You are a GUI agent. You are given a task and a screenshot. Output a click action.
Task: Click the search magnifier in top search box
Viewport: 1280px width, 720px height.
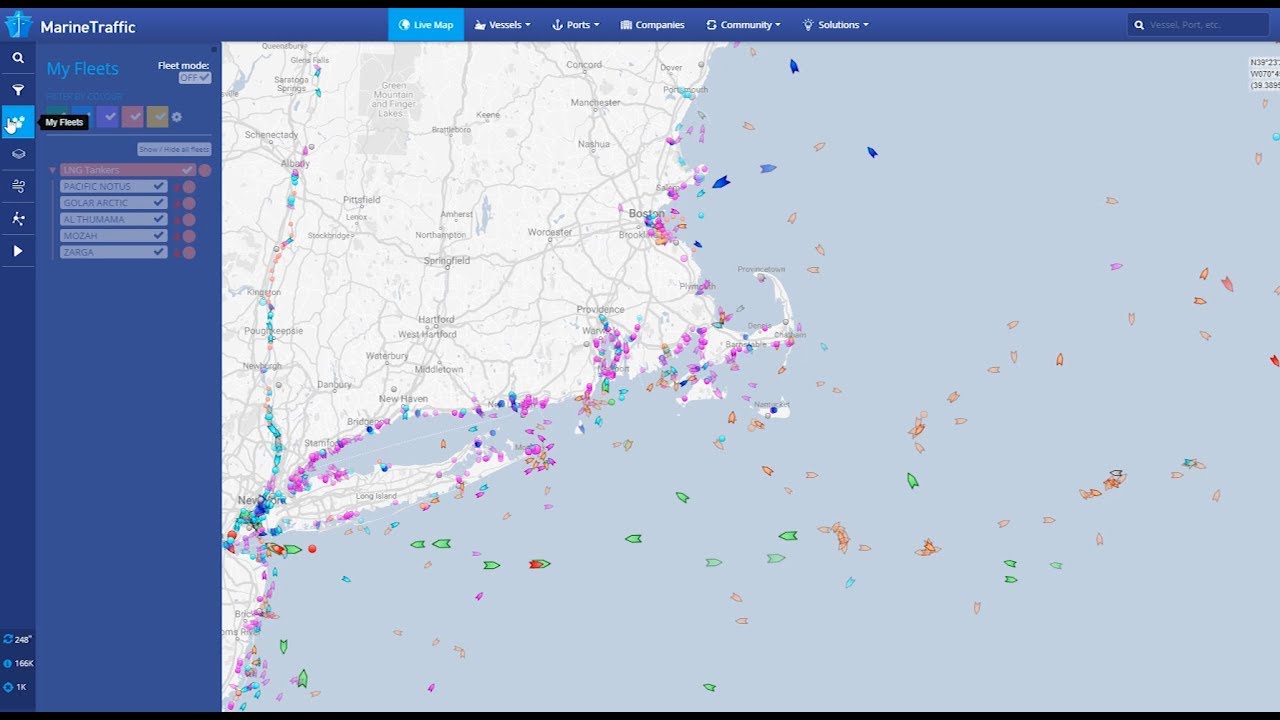(1139, 25)
